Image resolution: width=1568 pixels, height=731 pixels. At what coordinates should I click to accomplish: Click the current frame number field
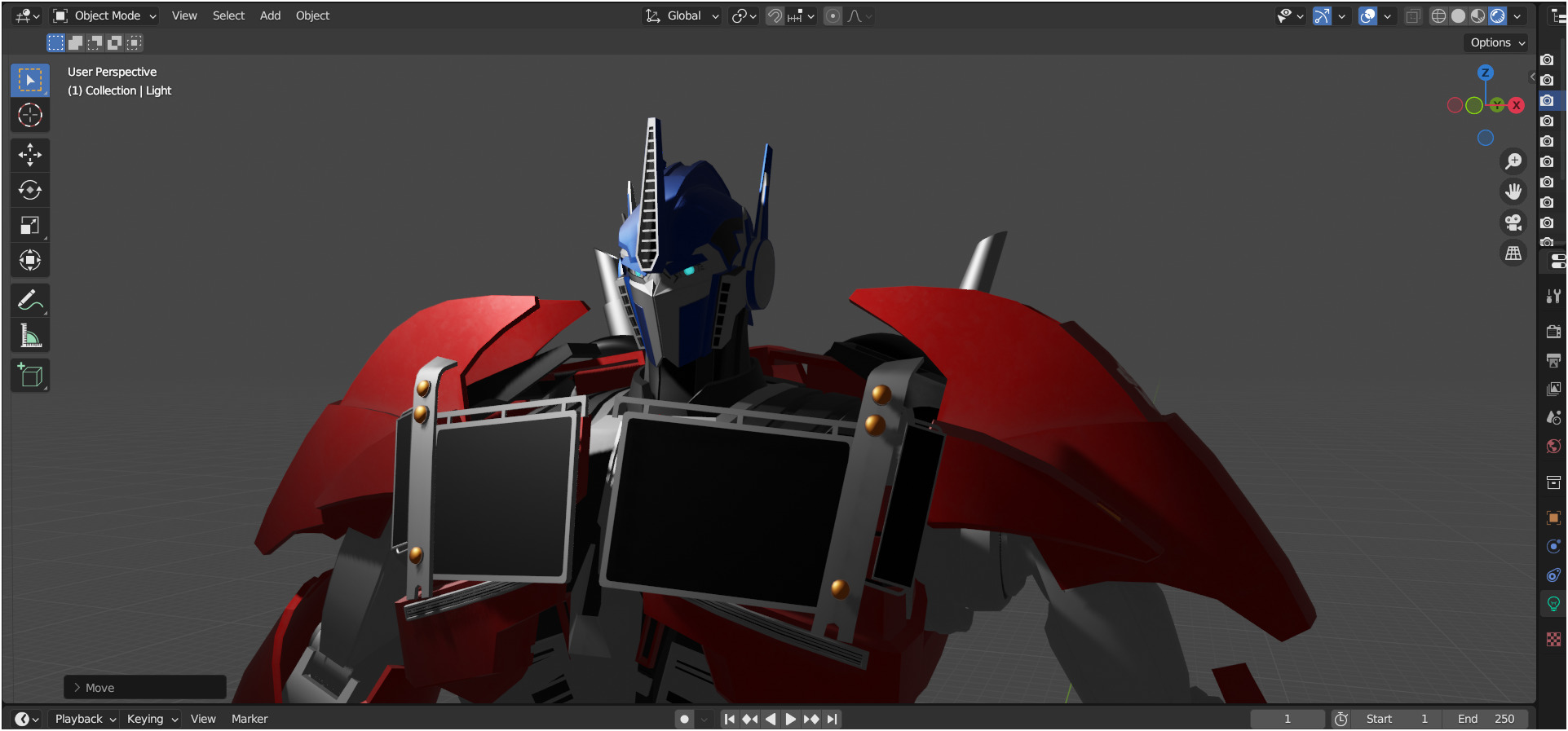(x=1288, y=719)
